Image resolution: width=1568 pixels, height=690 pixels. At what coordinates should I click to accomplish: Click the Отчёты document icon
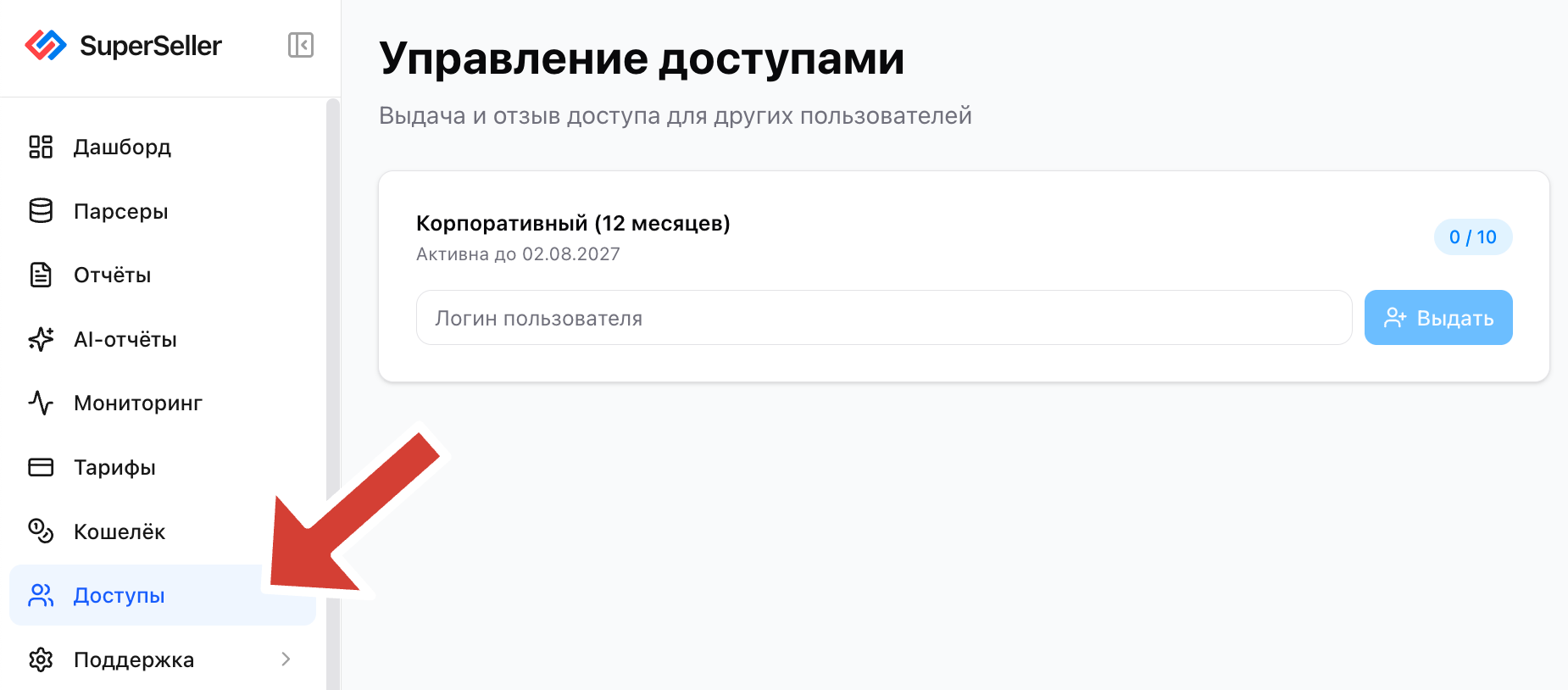(x=41, y=275)
